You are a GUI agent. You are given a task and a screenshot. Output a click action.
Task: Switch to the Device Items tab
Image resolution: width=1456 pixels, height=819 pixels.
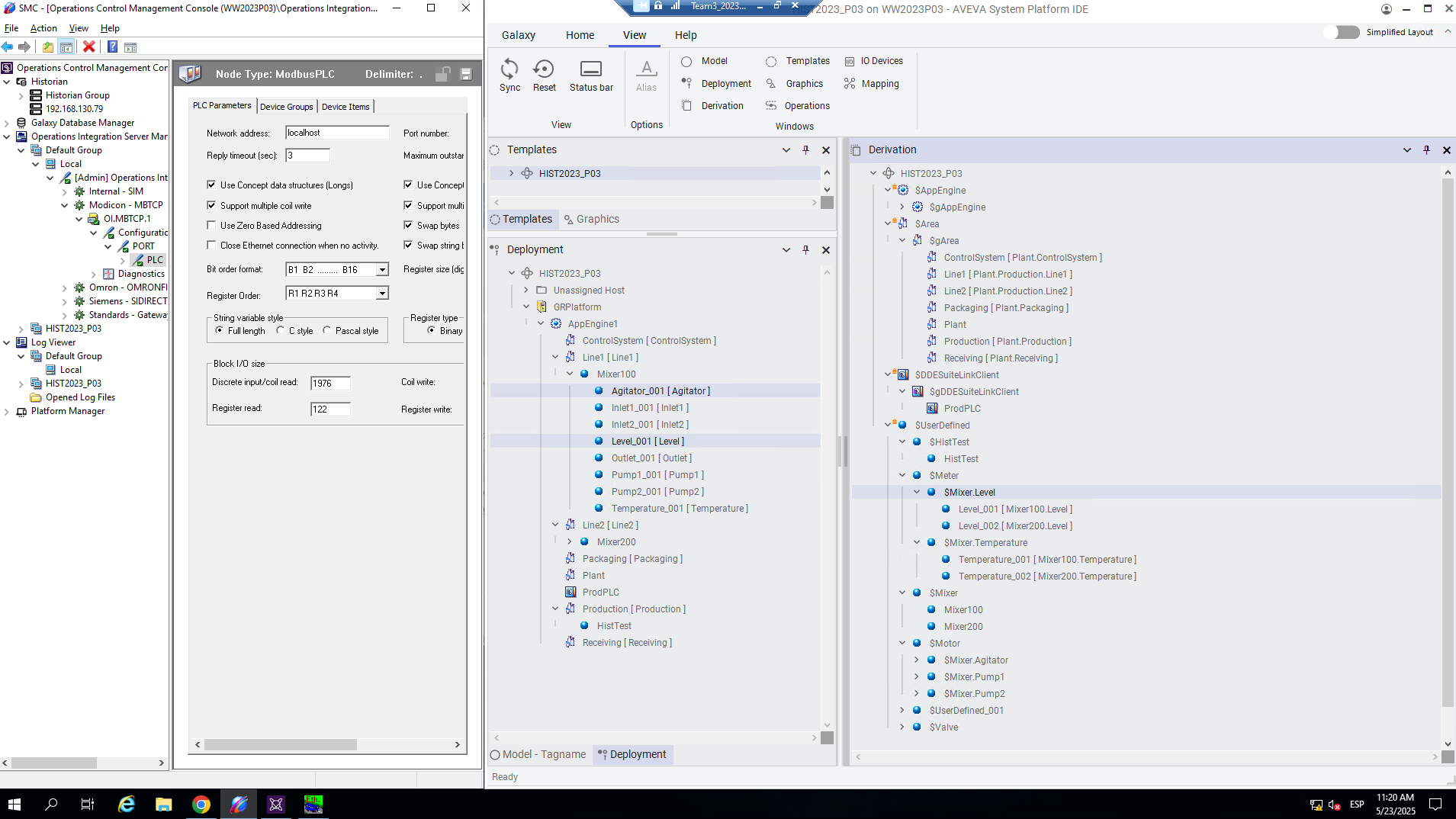(x=346, y=107)
